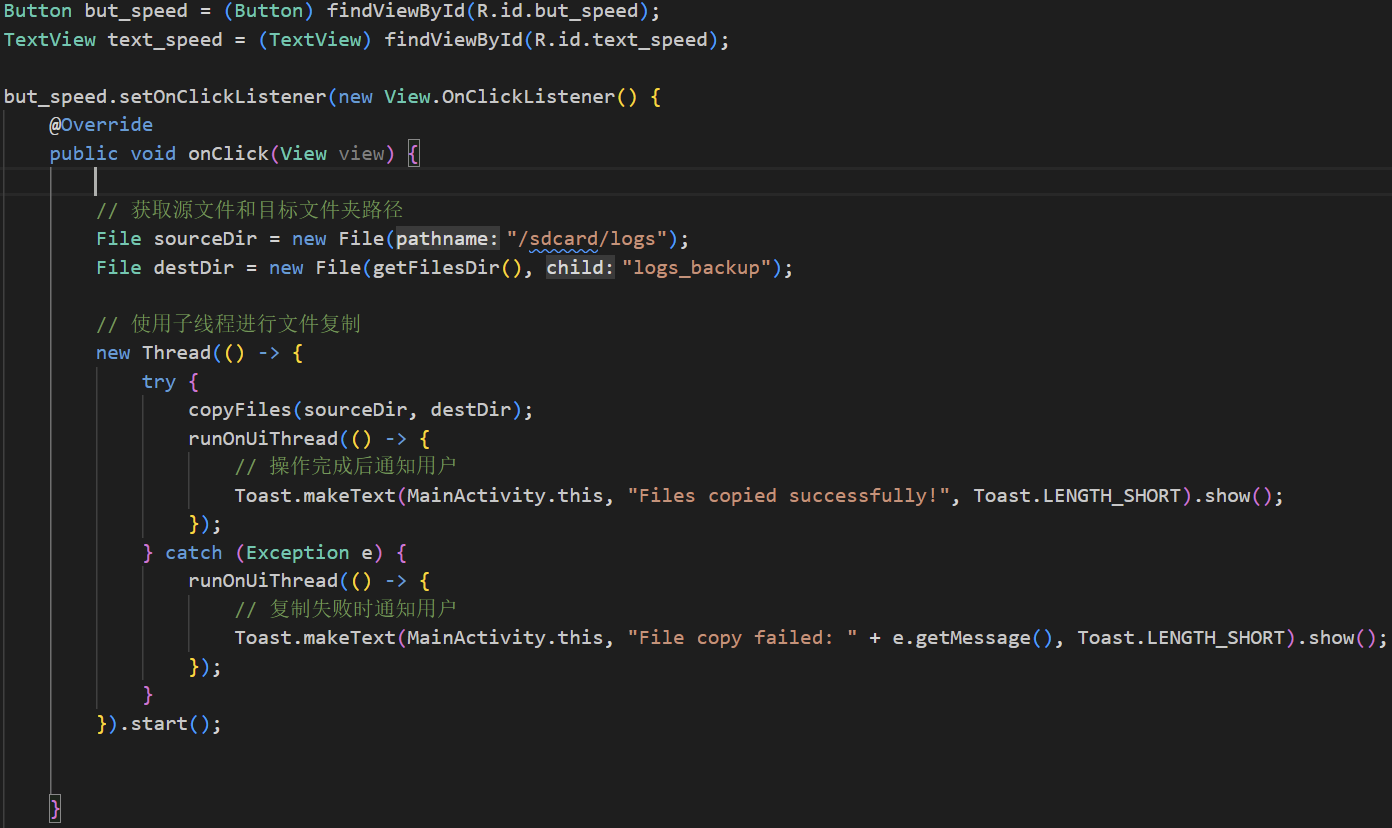The width and height of the screenshot is (1392, 828).
Task: Click sourceDir in the File sourceDir declaration
Action: tap(206, 239)
